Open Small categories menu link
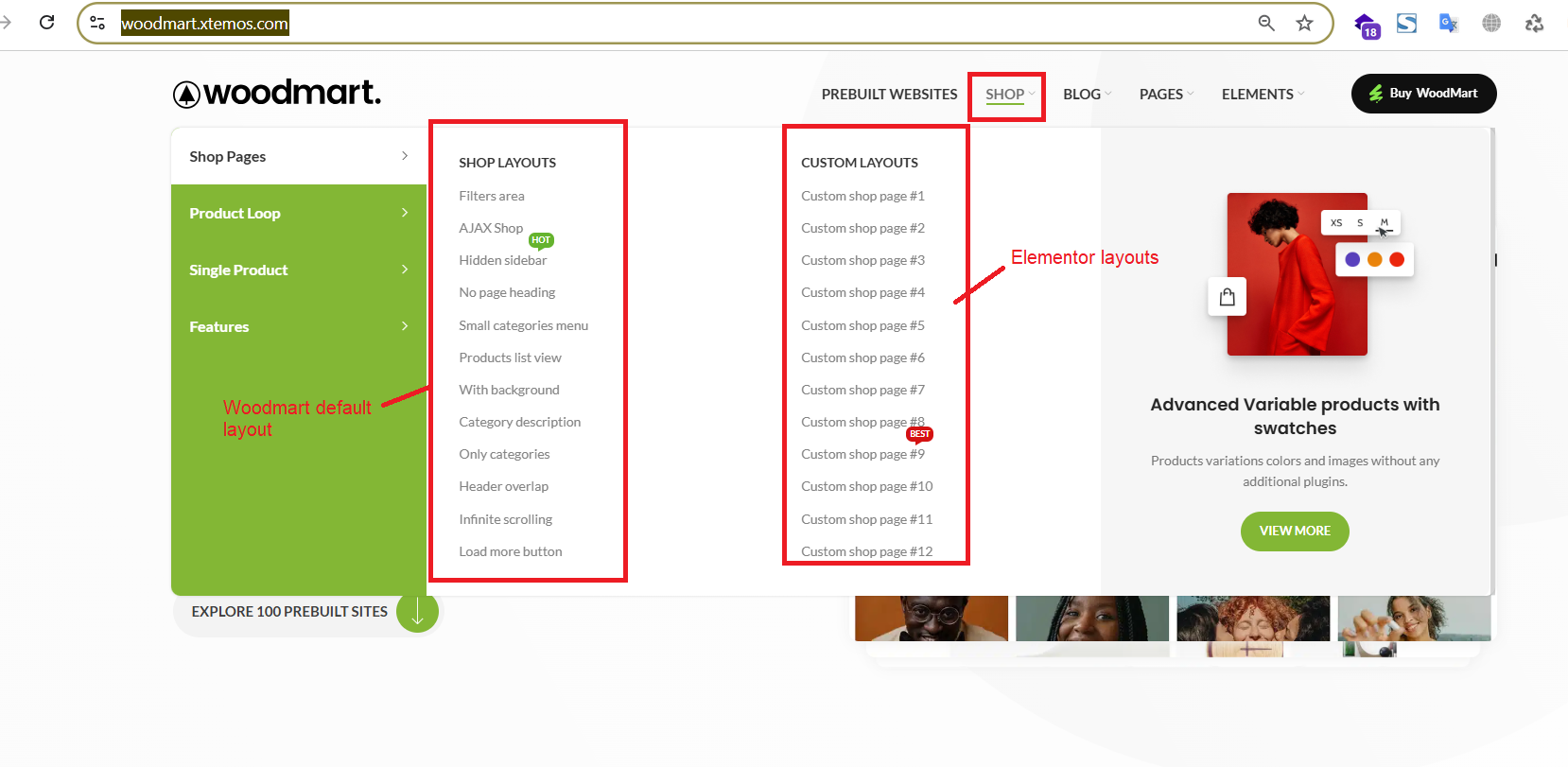The width and height of the screenshot is (1568, 767). (524, 325)
